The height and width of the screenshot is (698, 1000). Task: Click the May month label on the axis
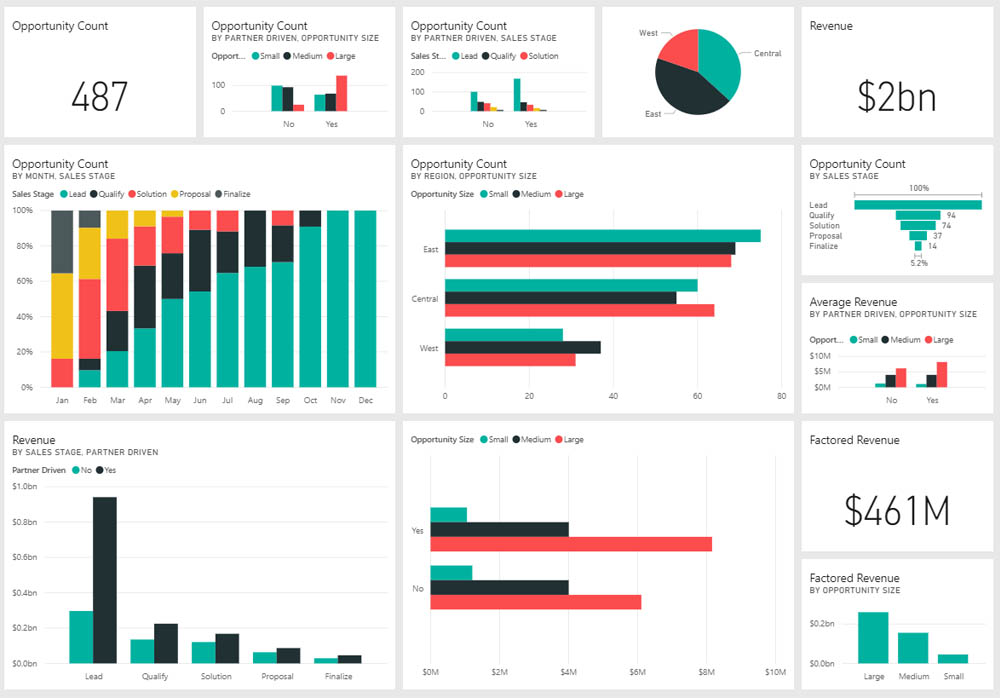(x=172, y=400)
